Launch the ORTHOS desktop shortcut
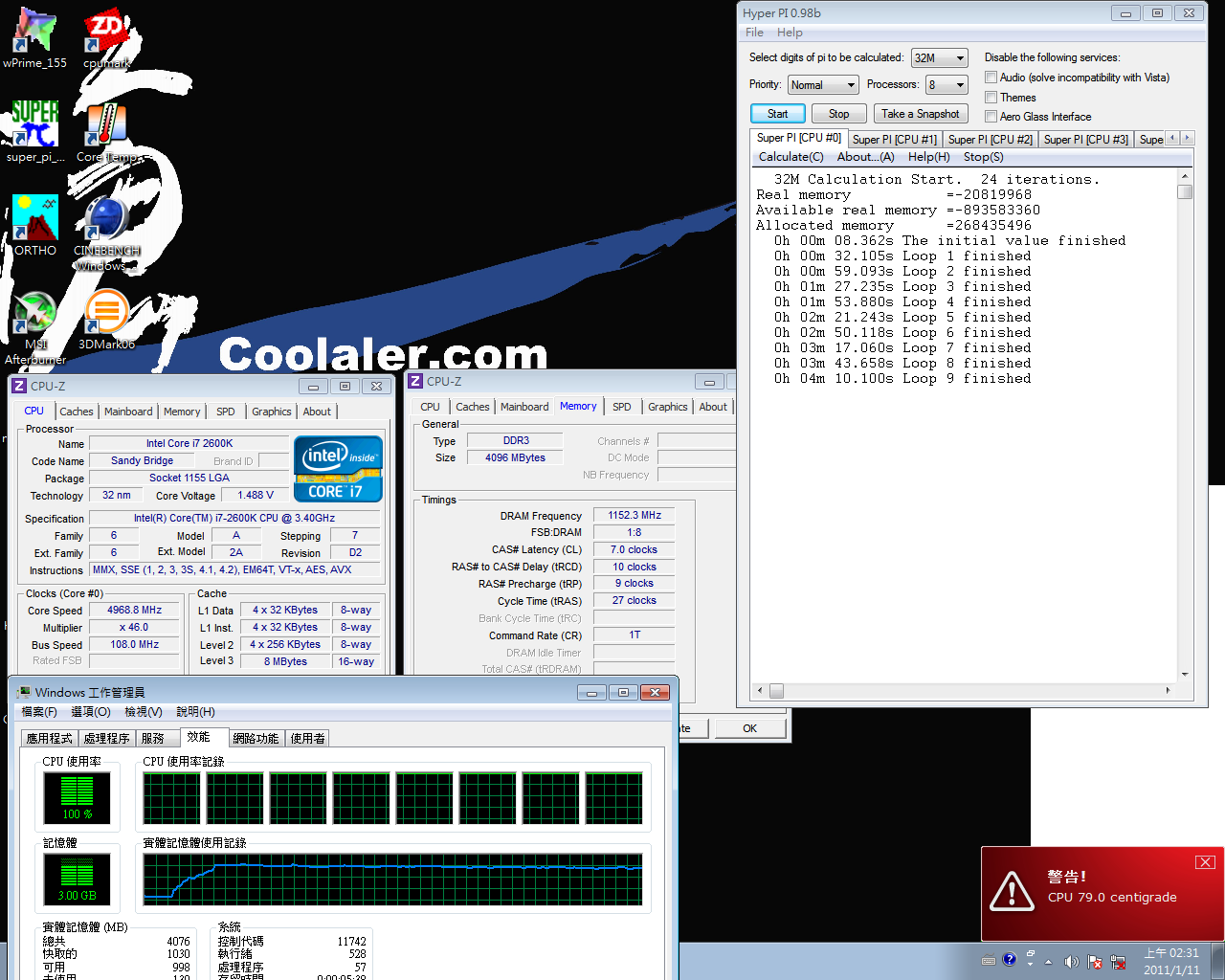The width and height of the screenshot is (1225, 980). (x=35, y=226)
